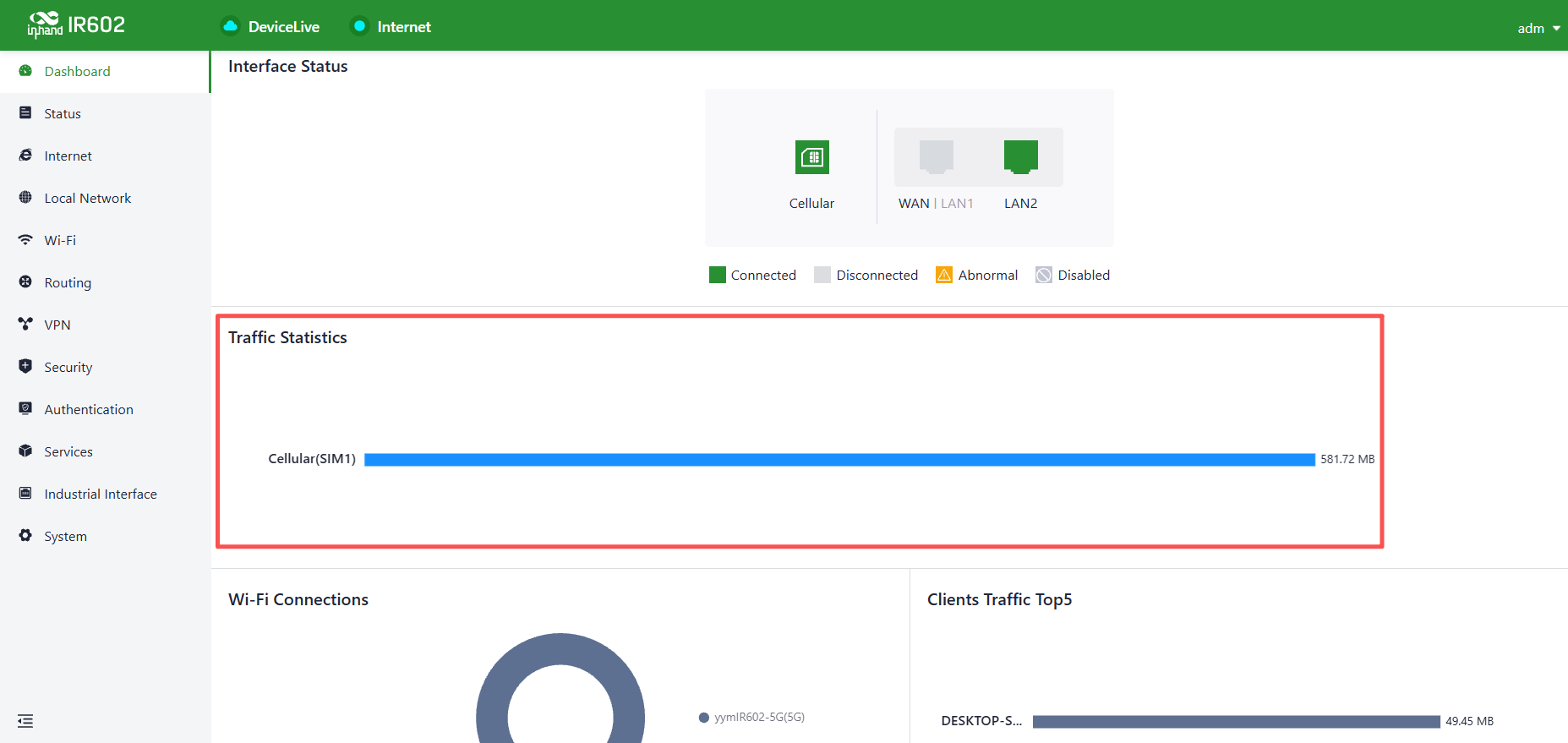
Task: Open the System menu entry
Action: click(x=105, y=536)
